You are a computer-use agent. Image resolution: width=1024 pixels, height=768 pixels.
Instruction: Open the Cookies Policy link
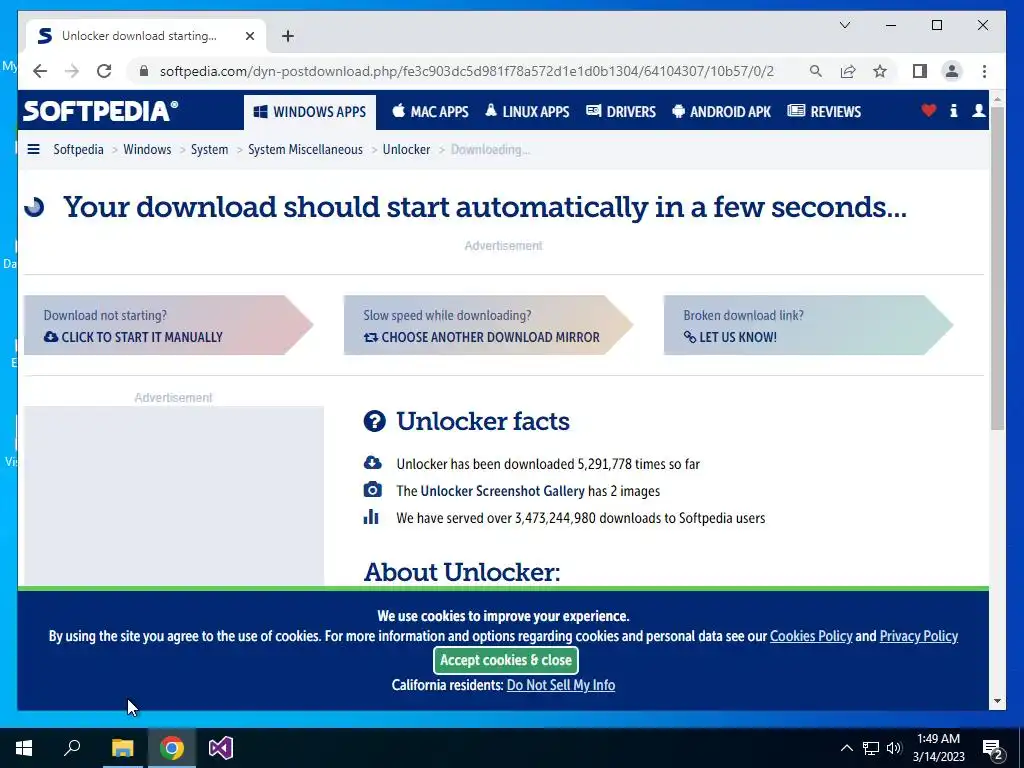coord(811,636)
